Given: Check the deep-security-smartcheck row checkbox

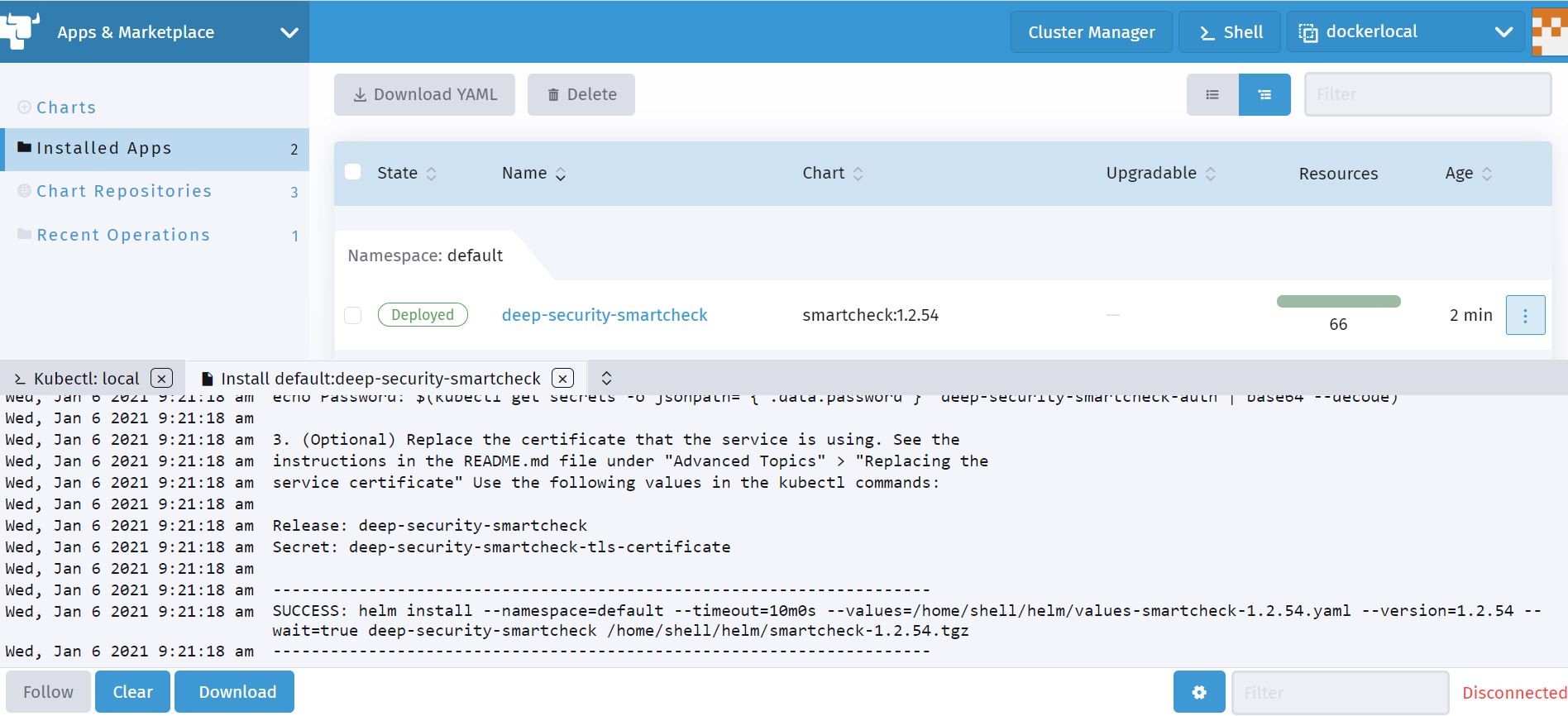Looking at the screenshot, I should point(353,315).
